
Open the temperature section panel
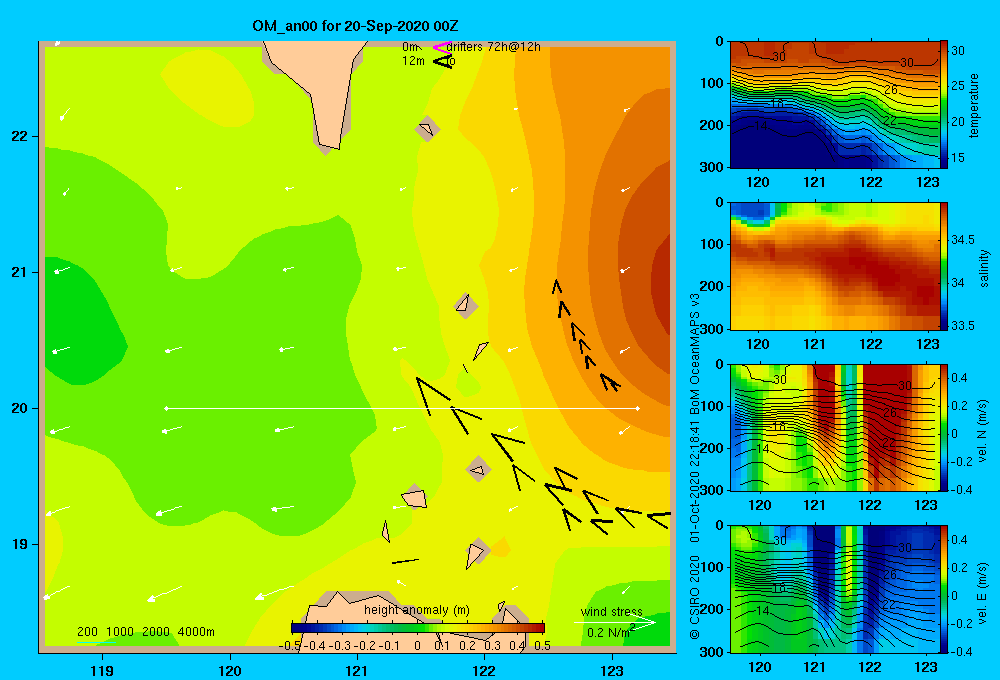tap(835, 105)
